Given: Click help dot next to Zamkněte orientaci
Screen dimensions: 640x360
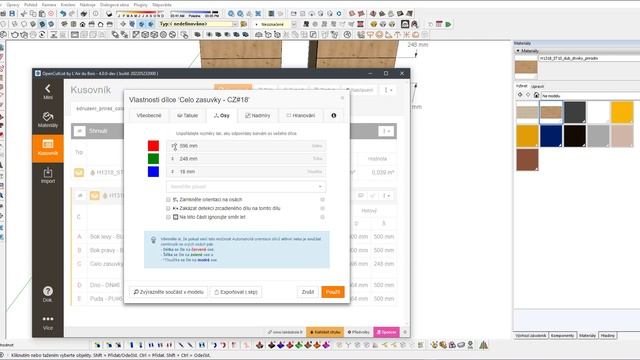Looking at the screenshot, I should pyautogui.click(x=322, y=200).
